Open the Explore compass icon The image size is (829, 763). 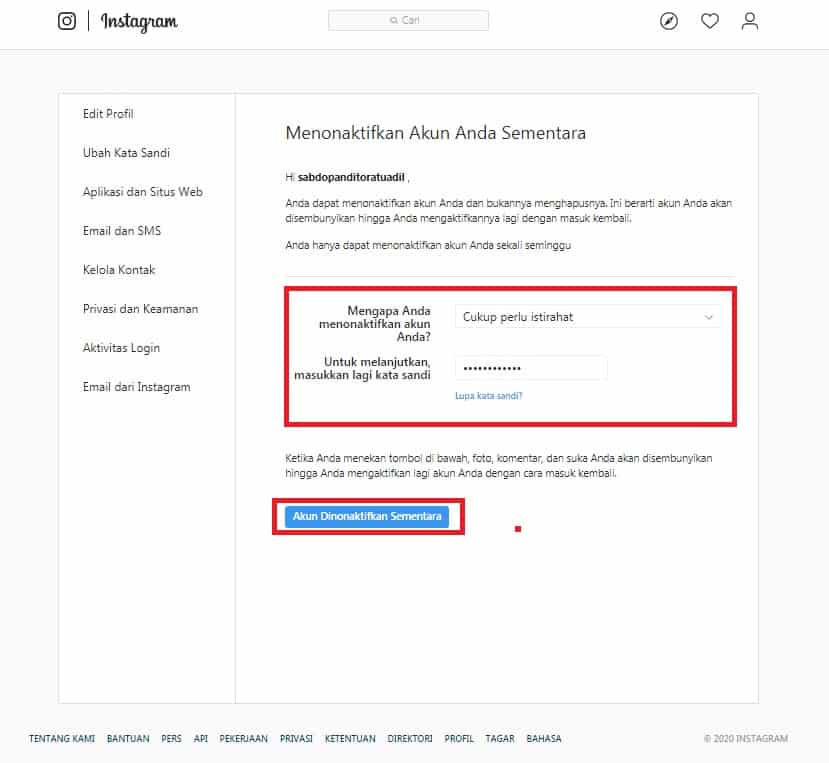point(670,21)
